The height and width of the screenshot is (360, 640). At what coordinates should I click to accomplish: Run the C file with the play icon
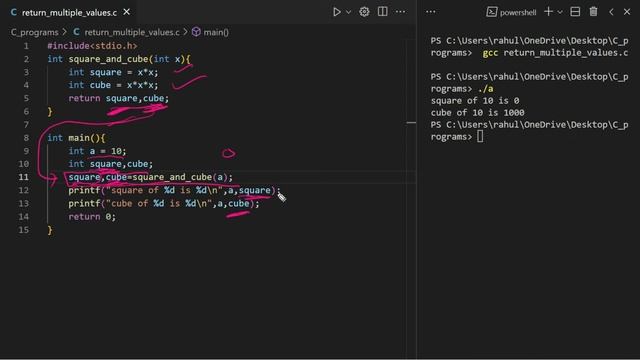point(337,12)
